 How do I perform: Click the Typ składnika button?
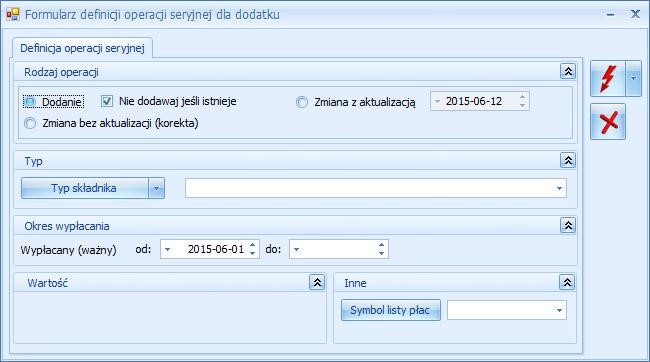85,188
